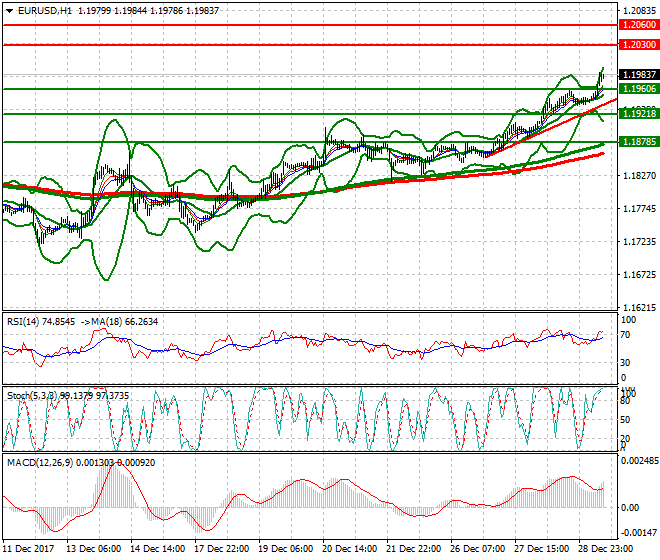This screenshot has height=560, width=660.
Task: Click the MACD scale value -0.00147
Action: point(639,533)
